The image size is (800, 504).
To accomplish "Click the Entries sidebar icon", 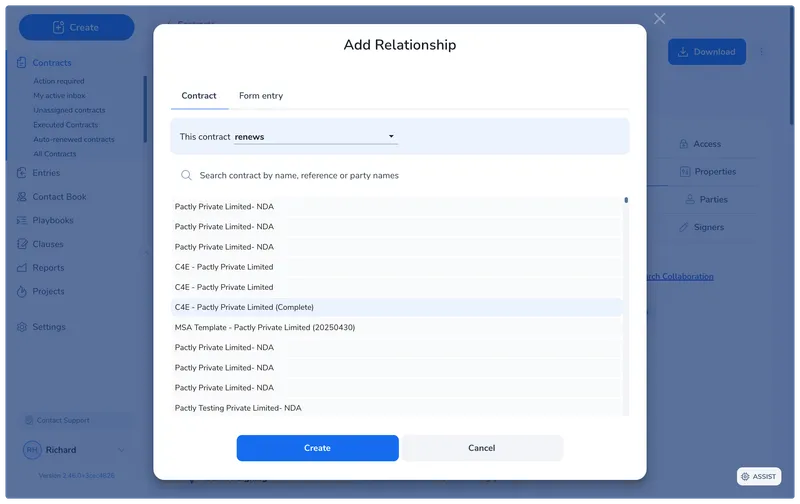I will coord(21,173).
